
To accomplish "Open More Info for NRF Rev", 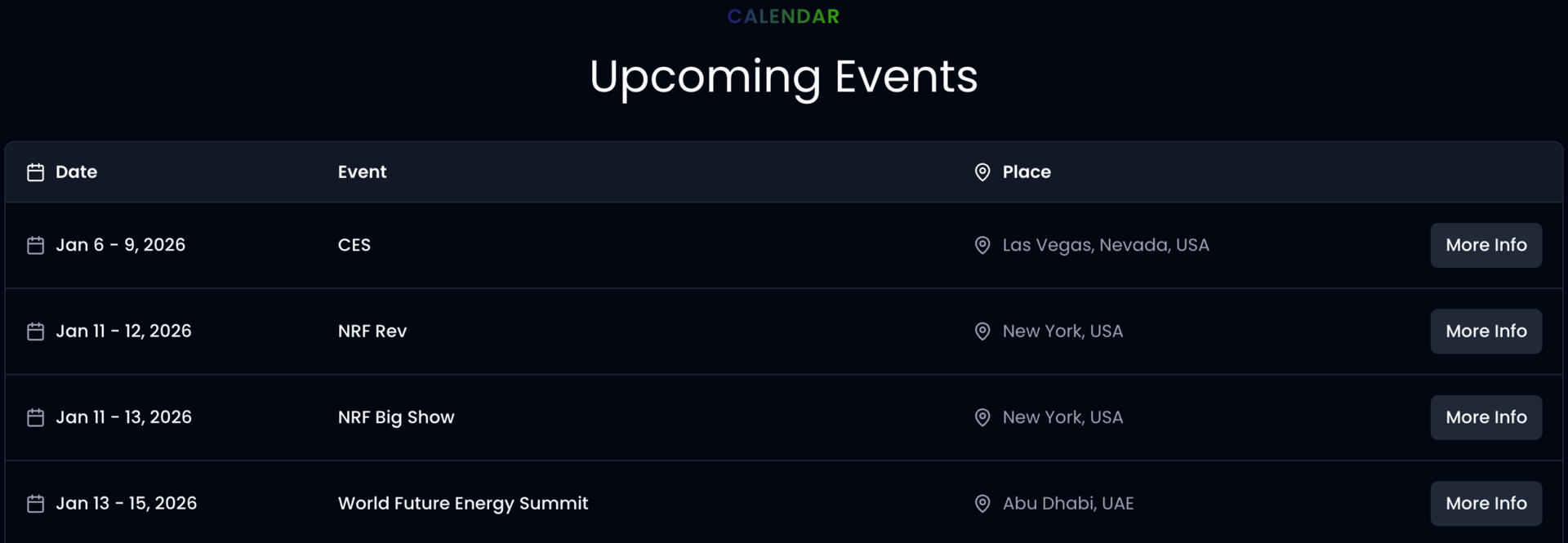I will pyautogui.click(x=1486, y=332).
